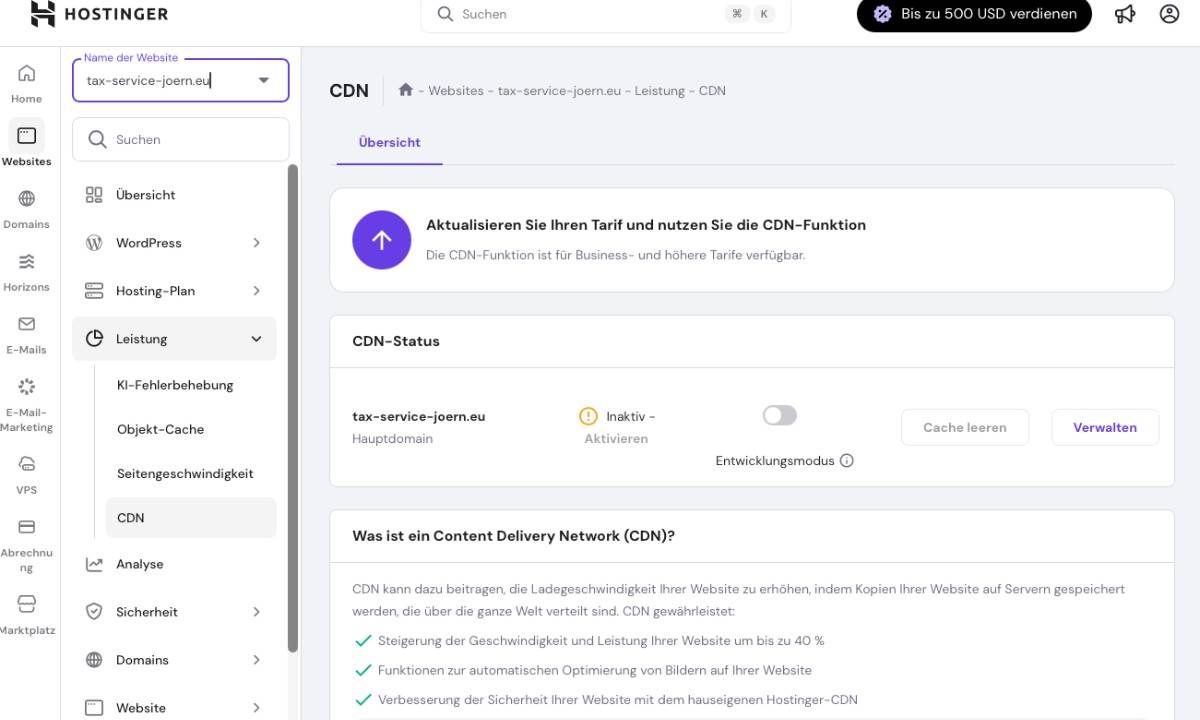Open the user profile icon
Viewport: 1200px width, 720px height.
point(1169,14)
